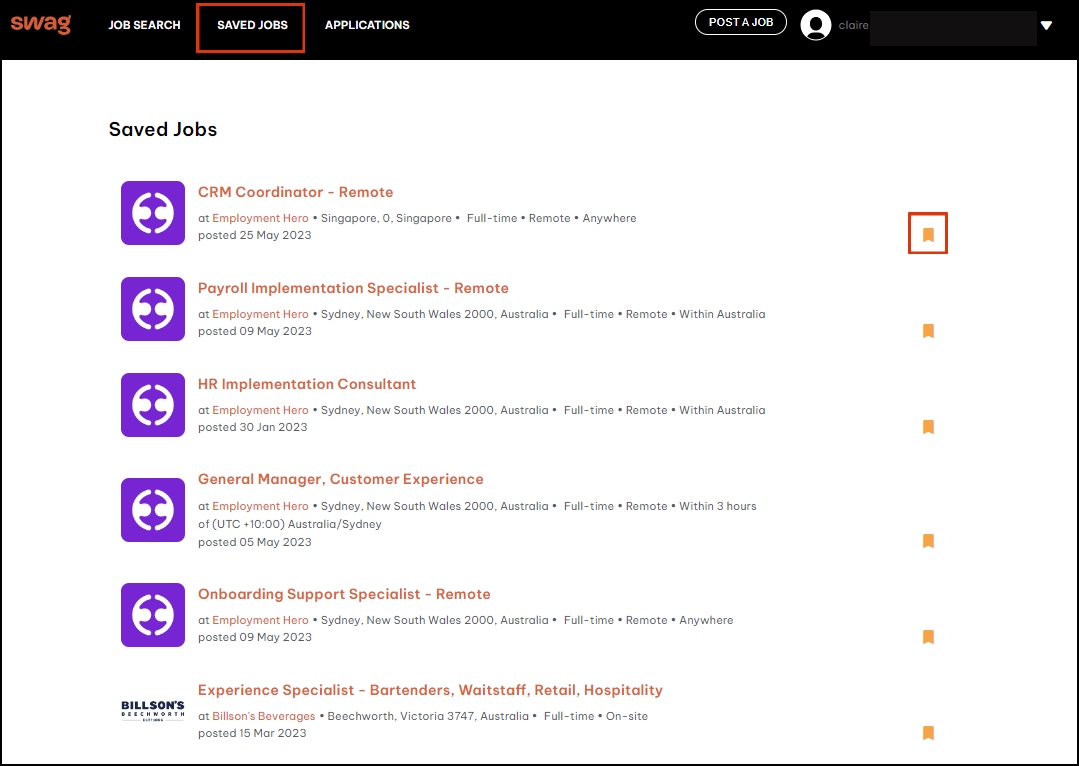Remove bookmark on Billson's Experience Specialist job
This screenshot has height=766, width=1079.
(928, 733)
